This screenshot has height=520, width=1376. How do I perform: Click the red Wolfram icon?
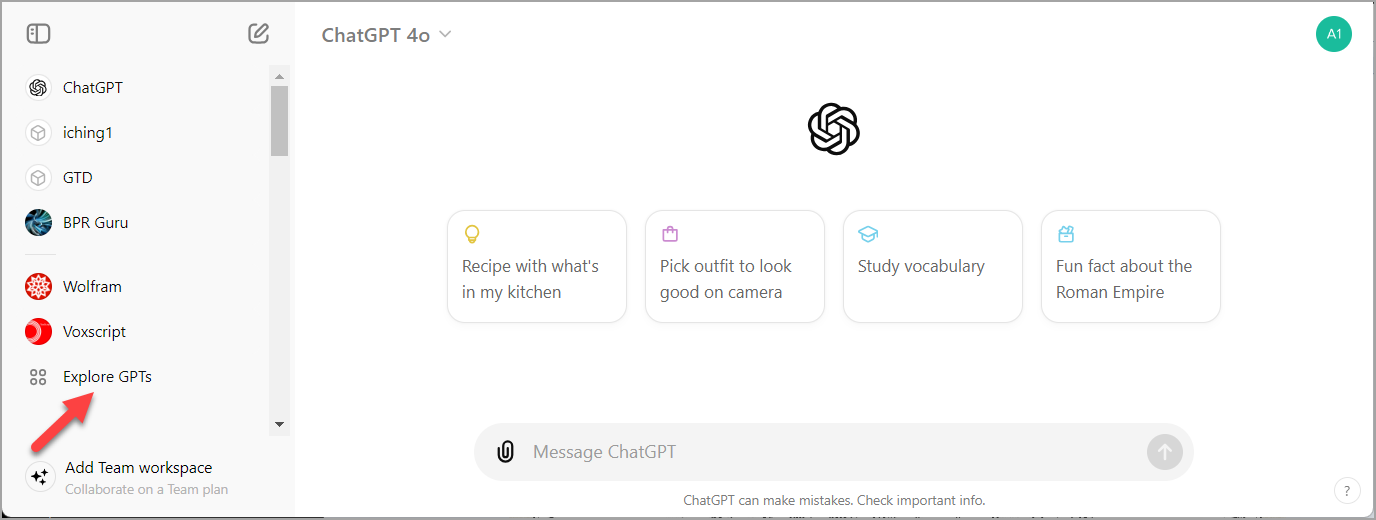[x=38, y=287]
